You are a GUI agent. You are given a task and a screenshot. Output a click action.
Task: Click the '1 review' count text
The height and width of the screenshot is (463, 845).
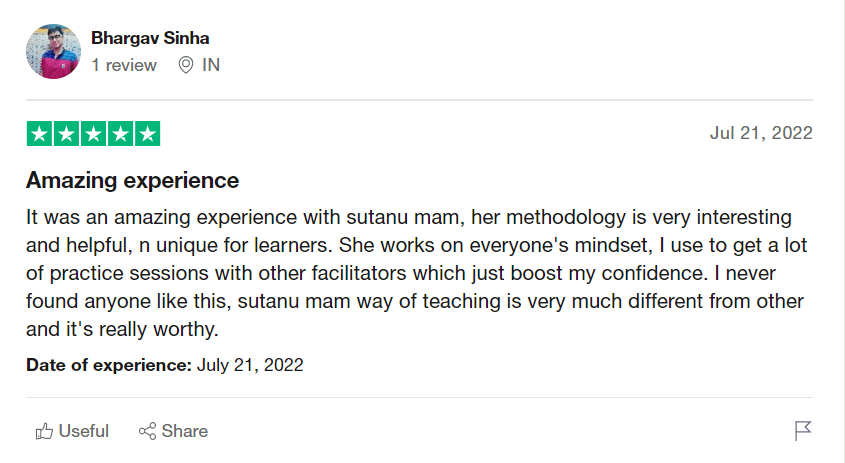[x=124, y=65]
